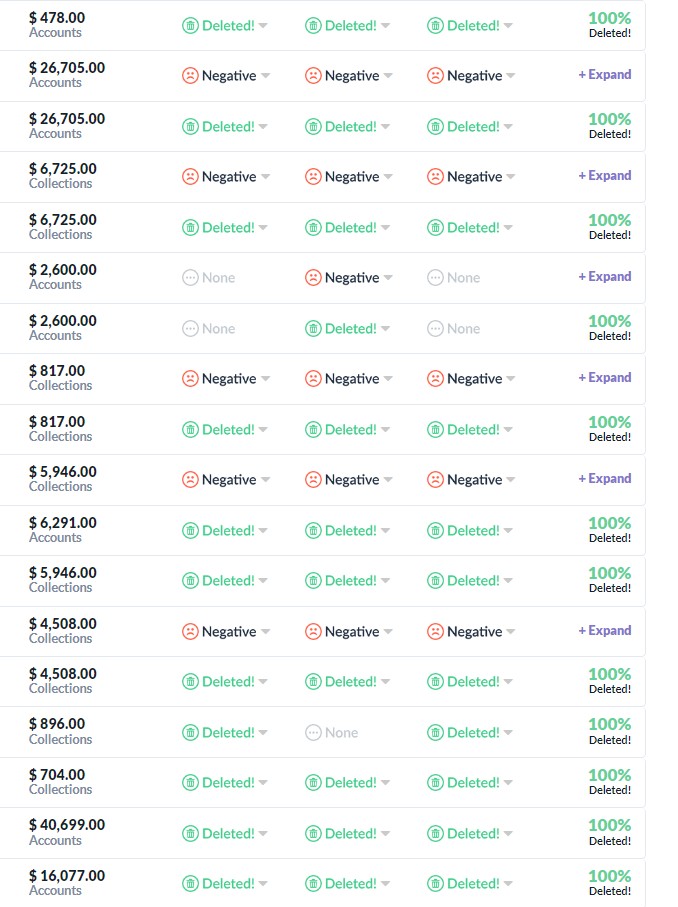Viewport: 678px width, 907px height.
Task: Click 100% Deleted label in $16,077.00 row
Action: pos(609,882)
